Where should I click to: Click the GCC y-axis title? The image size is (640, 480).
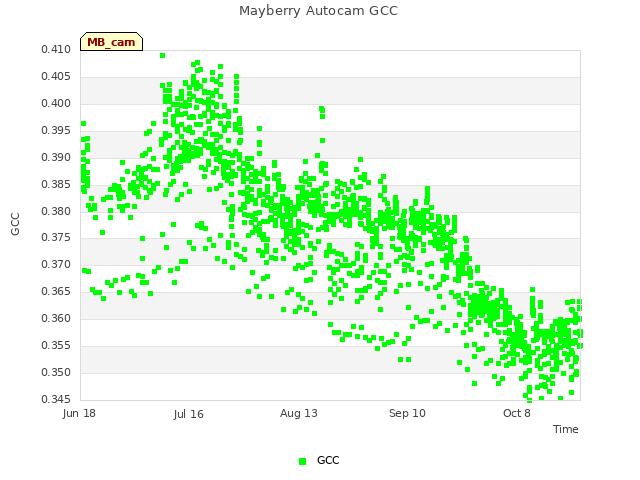15,224
